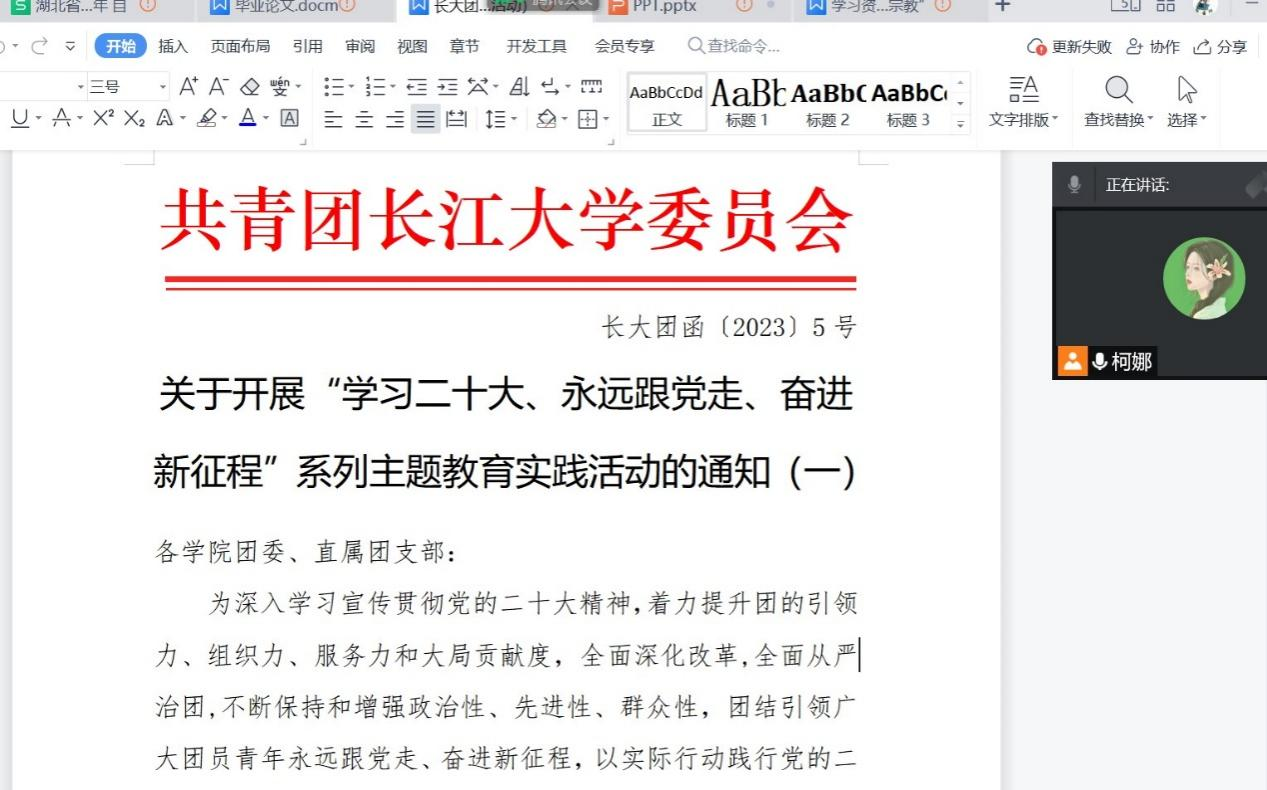Apply superscript formatting
1267x790 pixels.
pos(103,119)
